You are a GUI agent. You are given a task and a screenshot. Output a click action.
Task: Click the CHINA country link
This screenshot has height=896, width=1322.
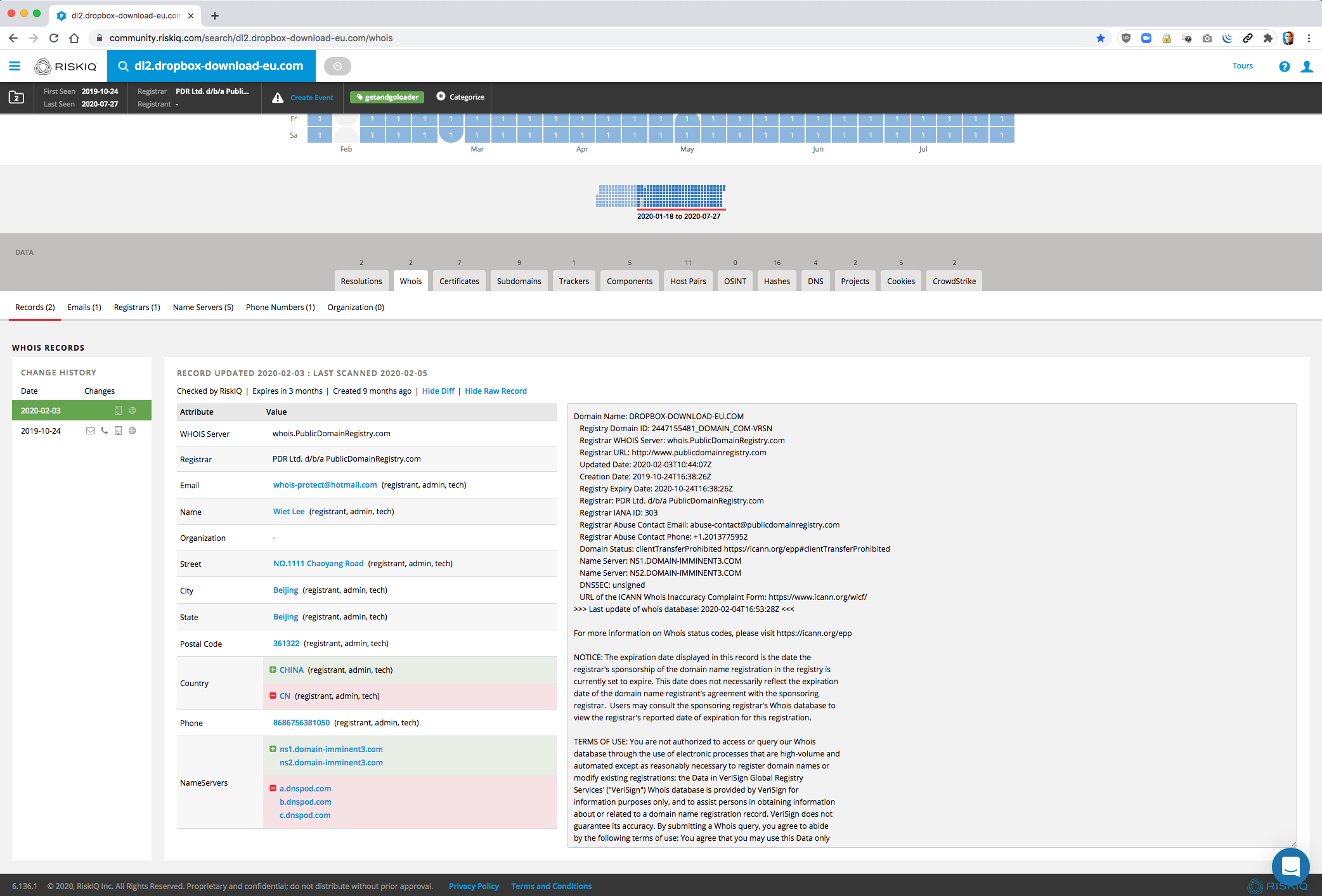pyautogui.click(x=292, y=670)
